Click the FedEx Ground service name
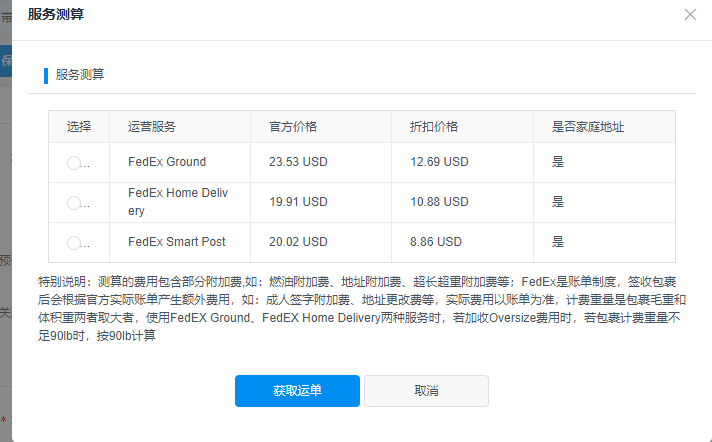The width and height of the screenshot is (712, 442). click(x=167, y=162)
